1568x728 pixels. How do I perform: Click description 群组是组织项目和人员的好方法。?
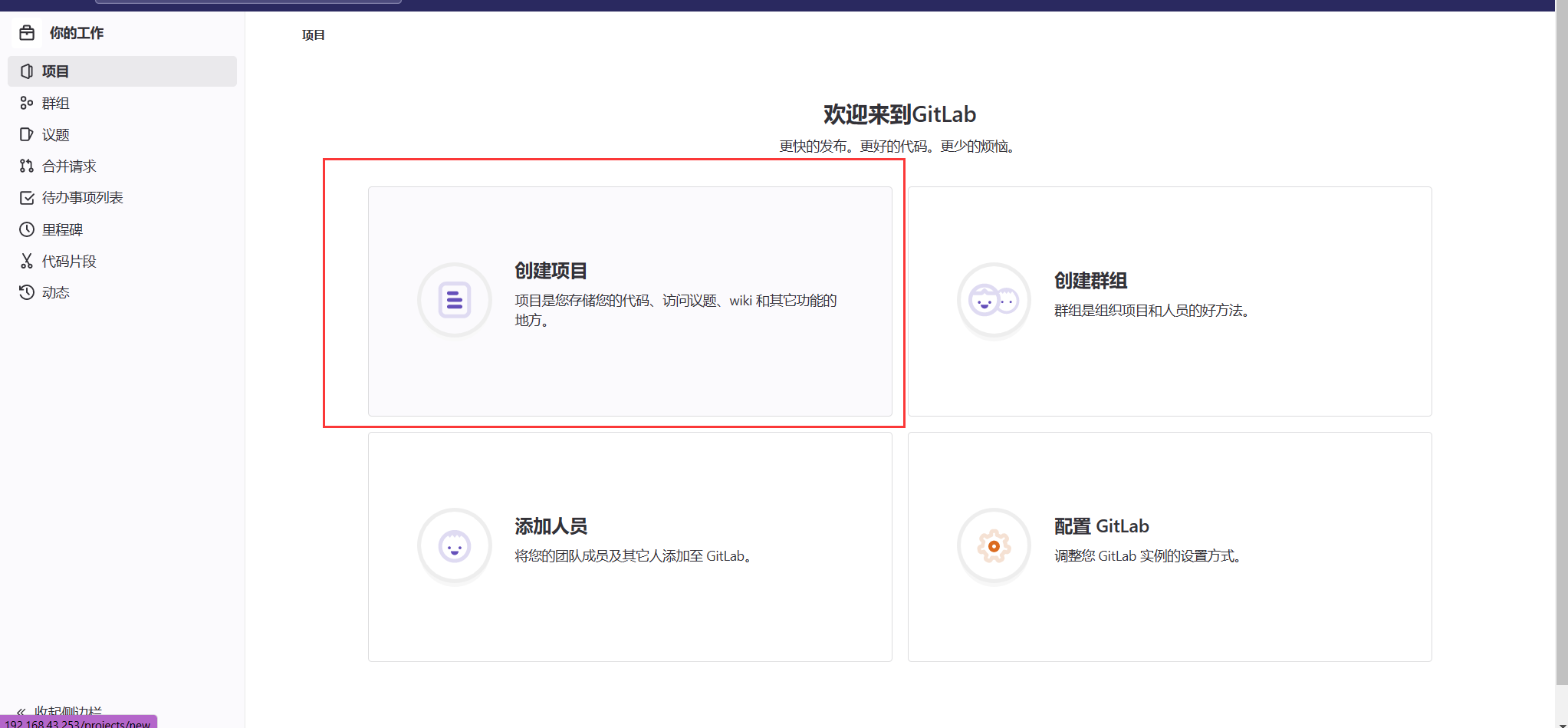[1154, 311]
